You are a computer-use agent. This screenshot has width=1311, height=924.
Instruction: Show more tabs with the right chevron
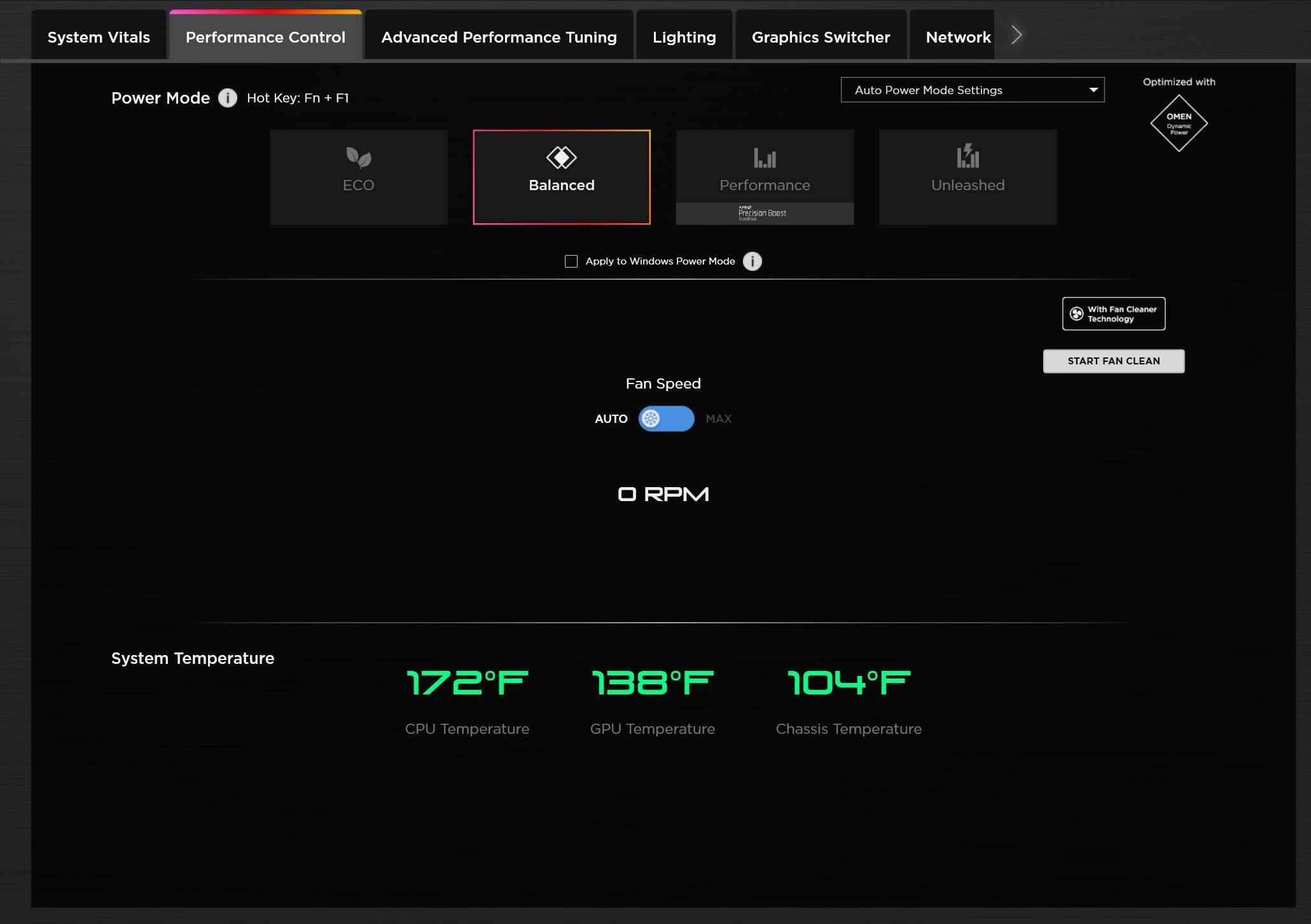point(1016,35)
